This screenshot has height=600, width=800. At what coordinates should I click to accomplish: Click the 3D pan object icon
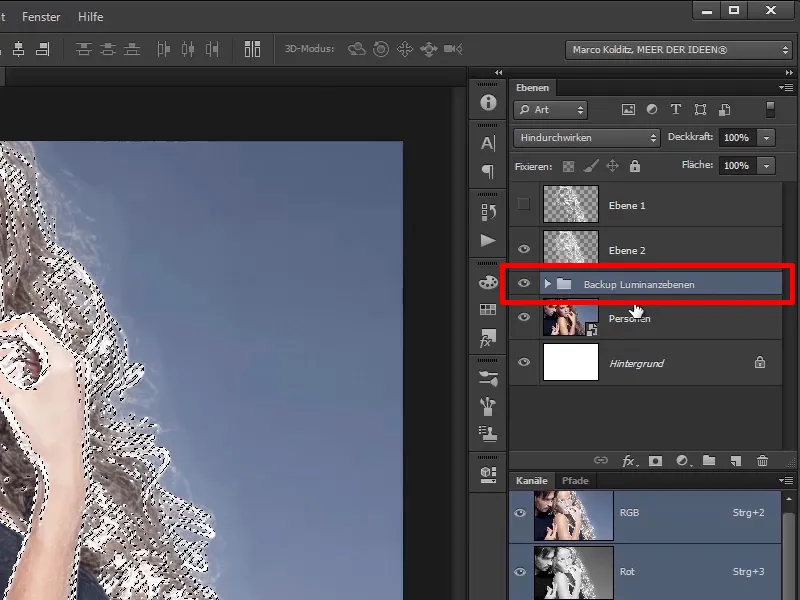(x=405, y=49)
